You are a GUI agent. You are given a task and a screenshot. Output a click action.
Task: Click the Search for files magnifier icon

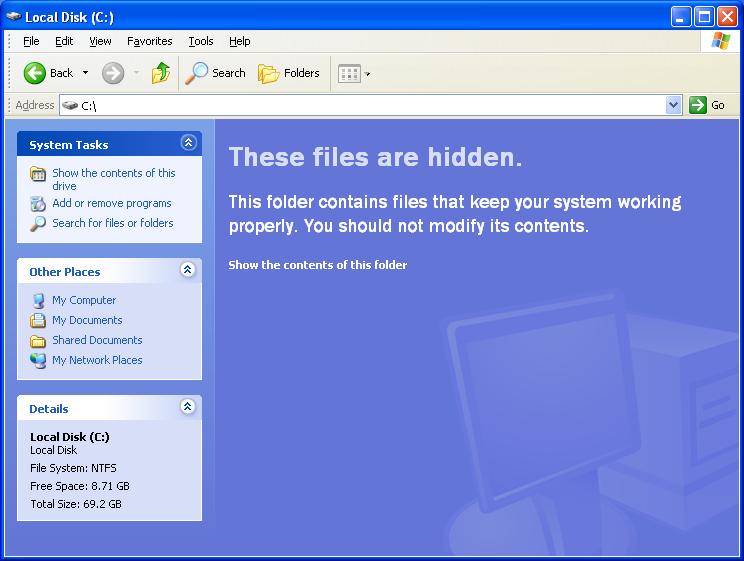click(38, 224)
